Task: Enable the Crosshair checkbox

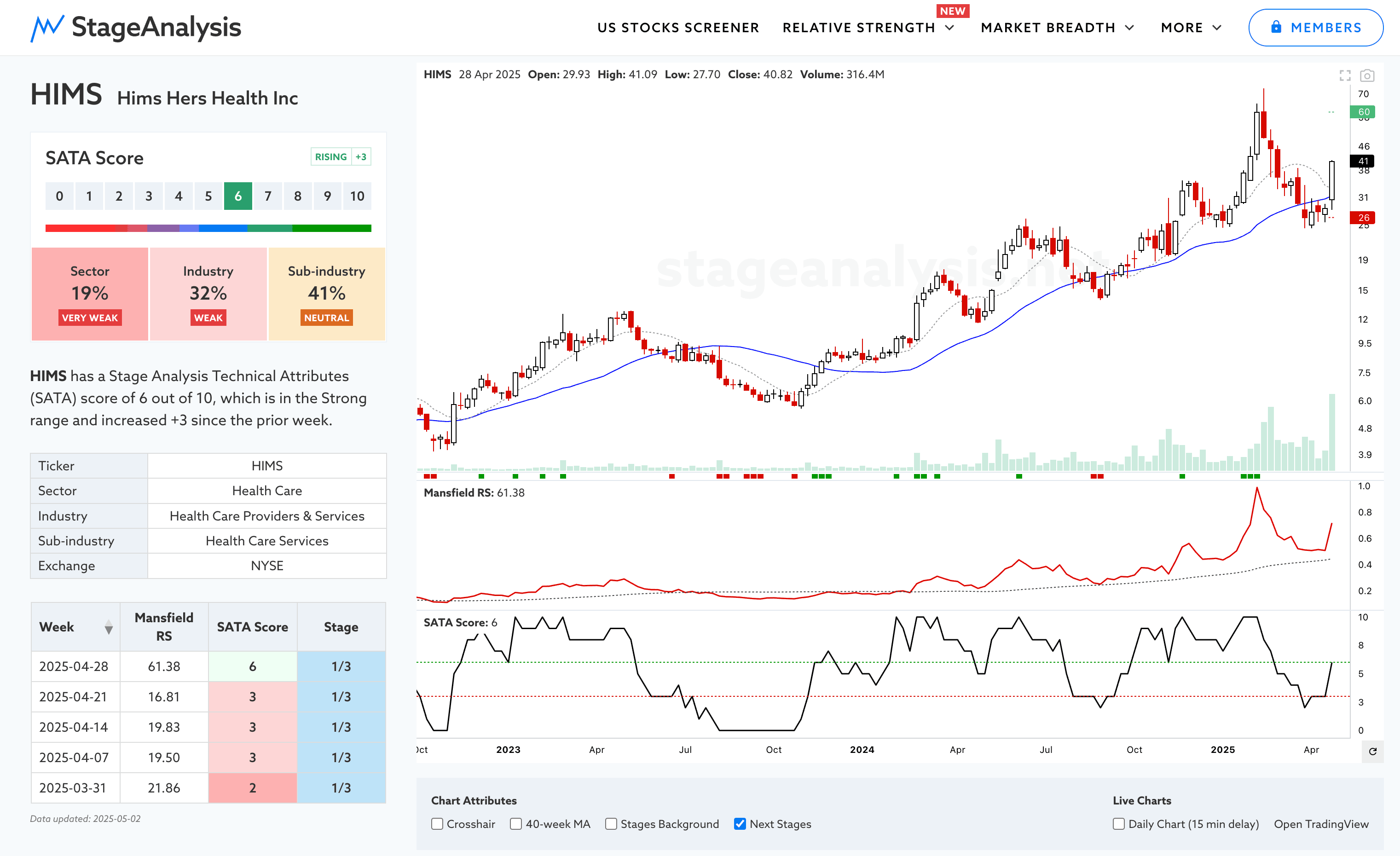Action: coord(437,824)
